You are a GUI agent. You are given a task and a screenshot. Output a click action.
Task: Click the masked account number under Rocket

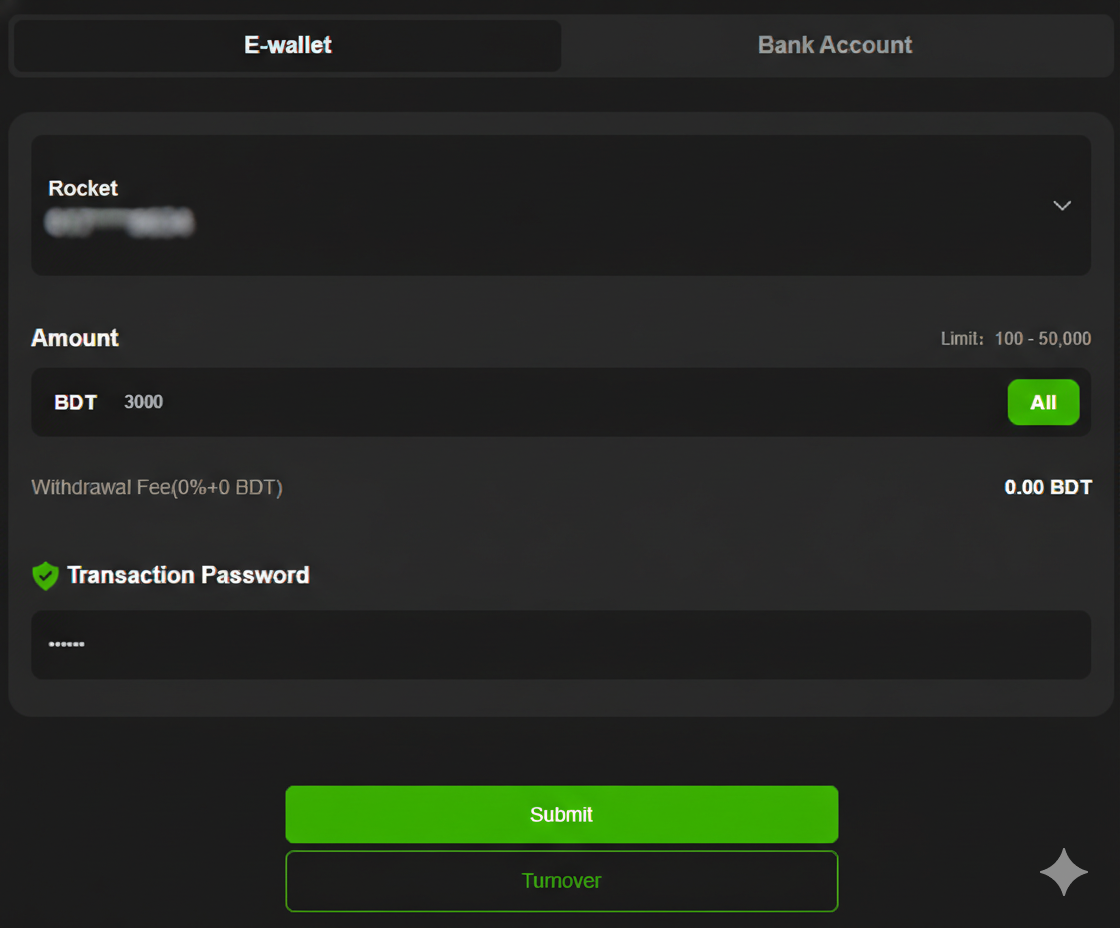point(118,222)
